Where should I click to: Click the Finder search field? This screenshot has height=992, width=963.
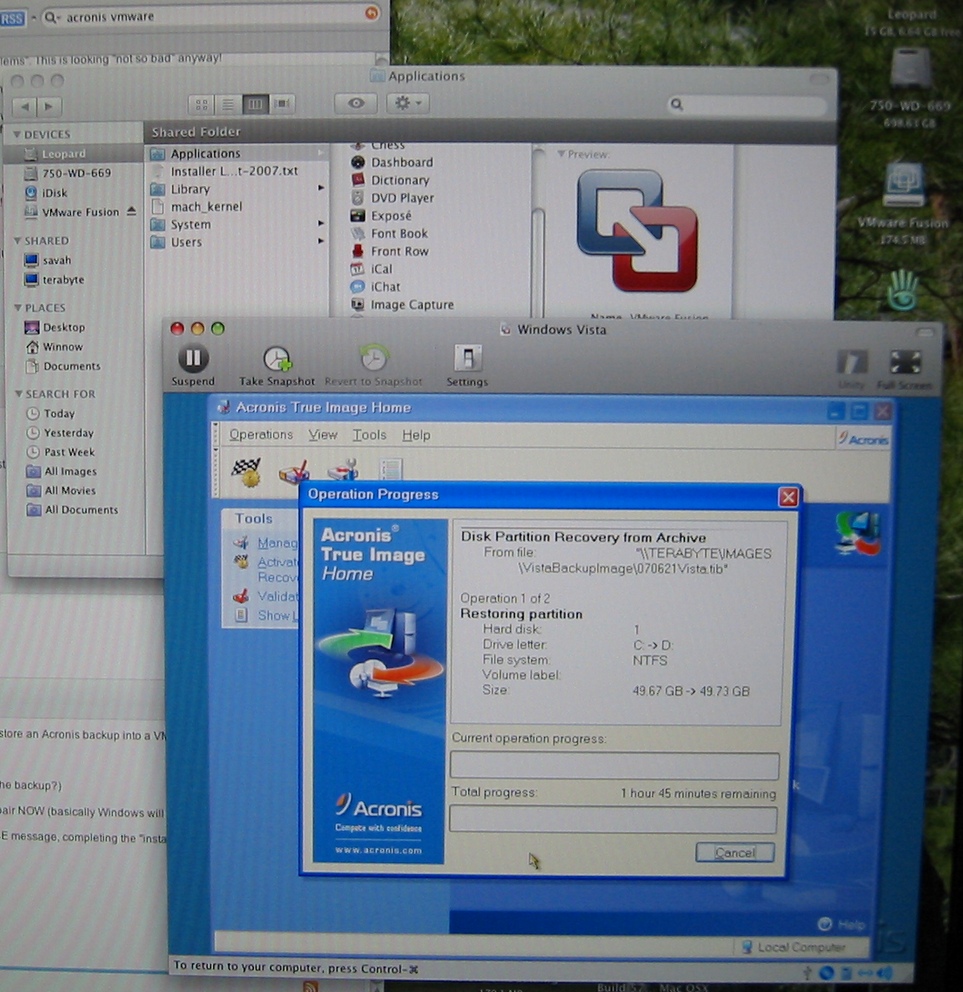747,104
